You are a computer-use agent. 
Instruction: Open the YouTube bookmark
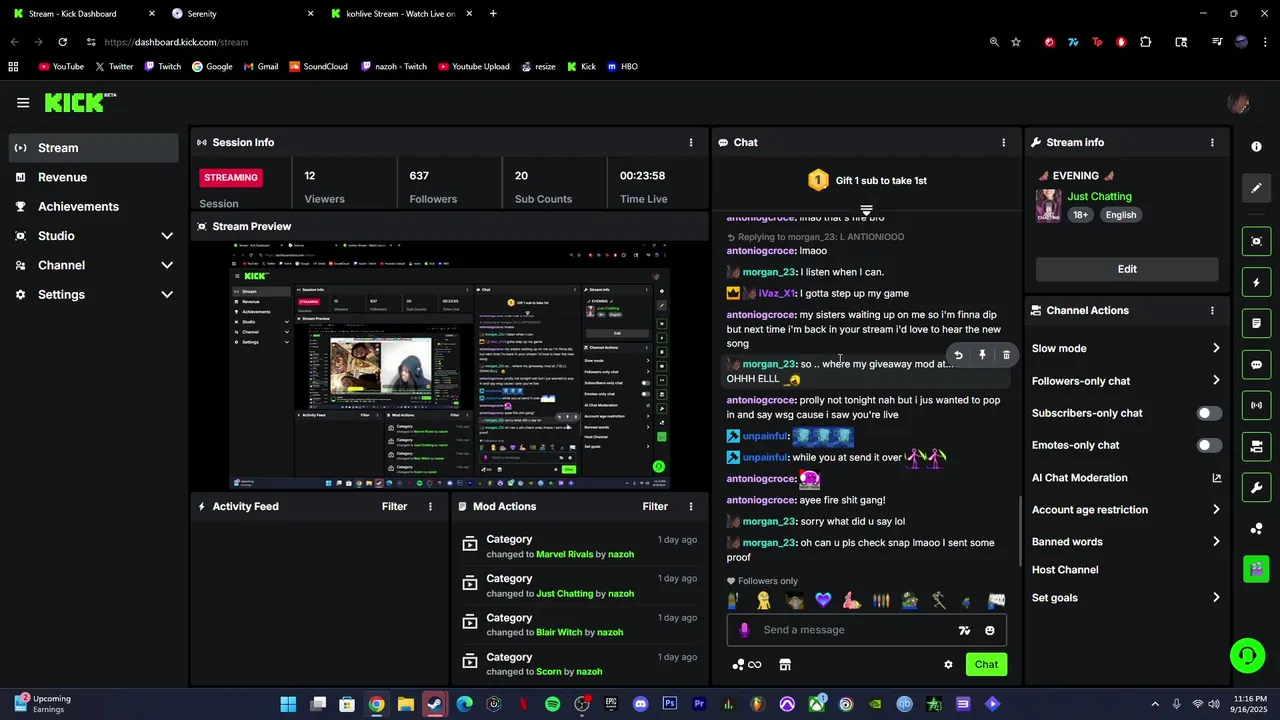point(61,67)
